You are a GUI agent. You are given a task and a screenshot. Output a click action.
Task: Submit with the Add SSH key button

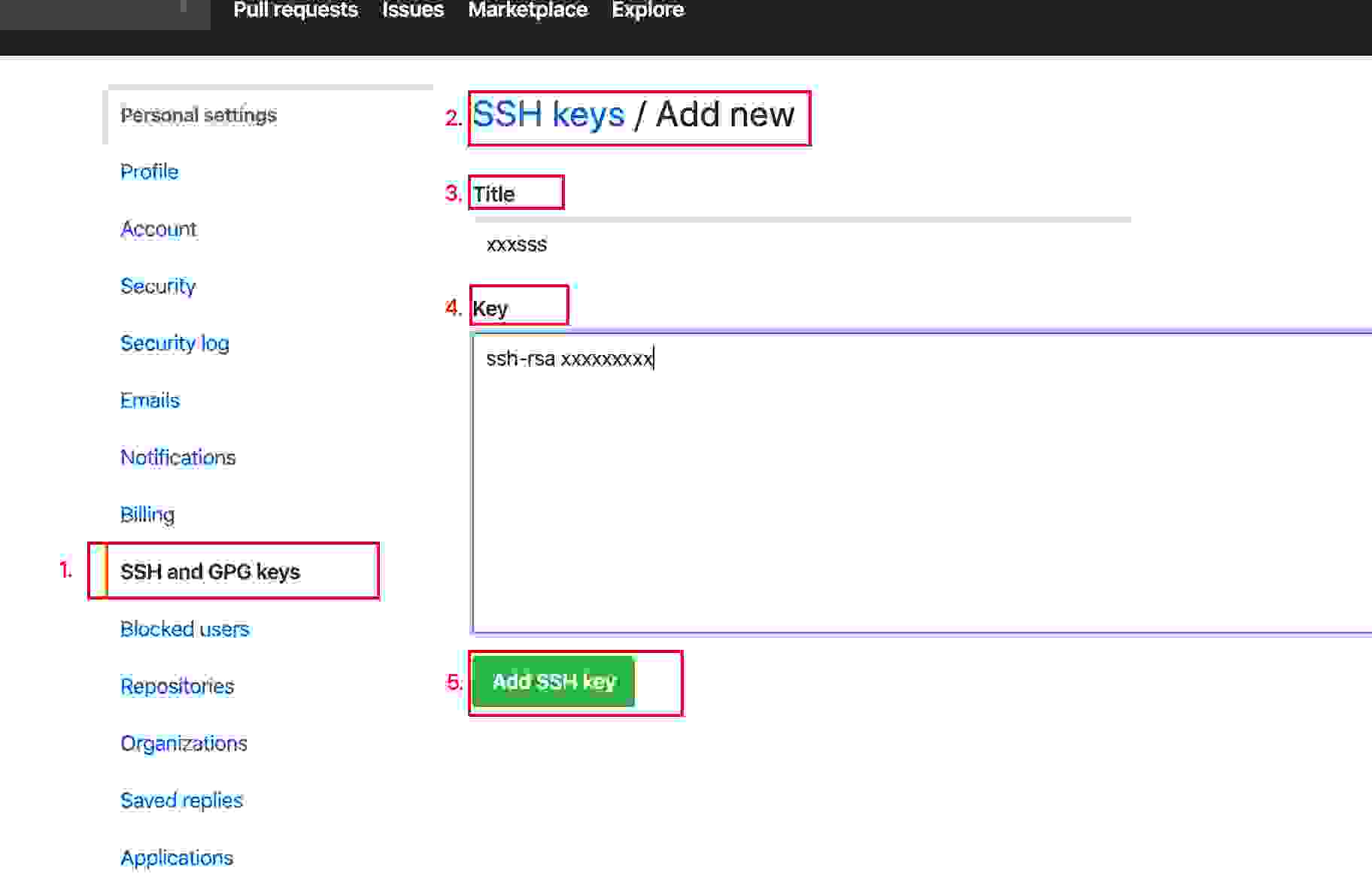(554, 681)
